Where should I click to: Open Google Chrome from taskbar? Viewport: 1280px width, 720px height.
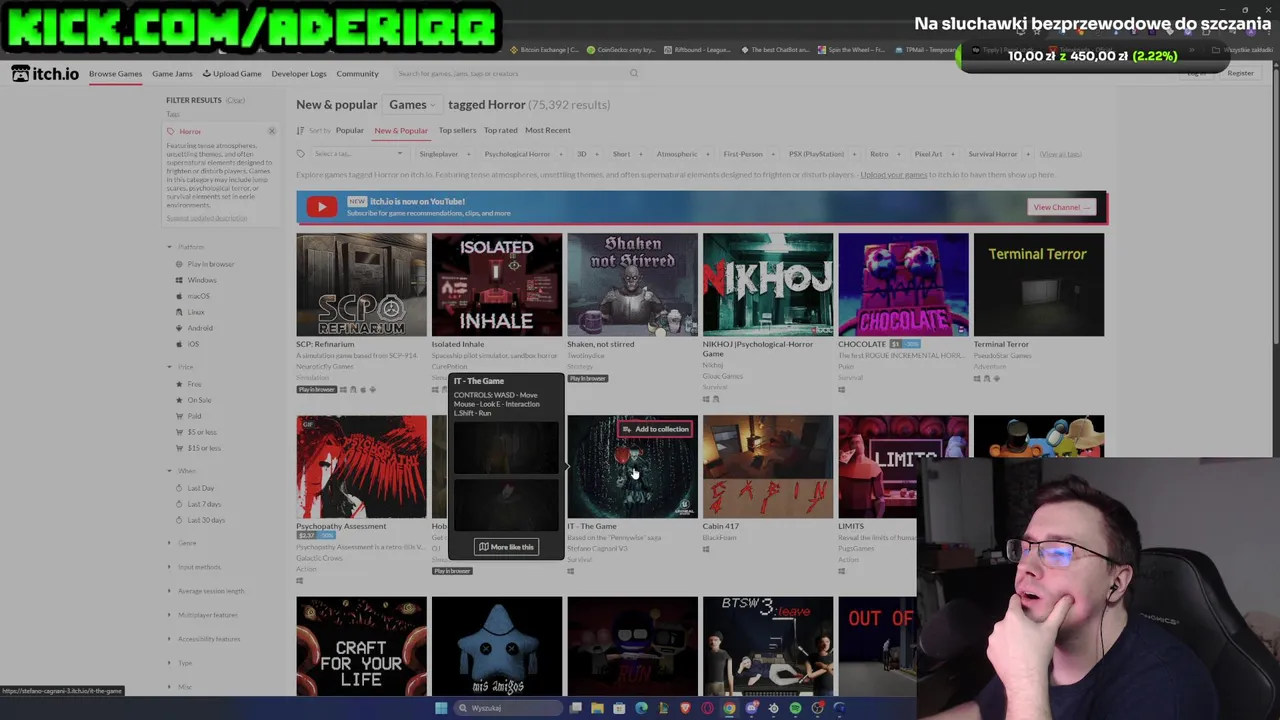[729, 708]
